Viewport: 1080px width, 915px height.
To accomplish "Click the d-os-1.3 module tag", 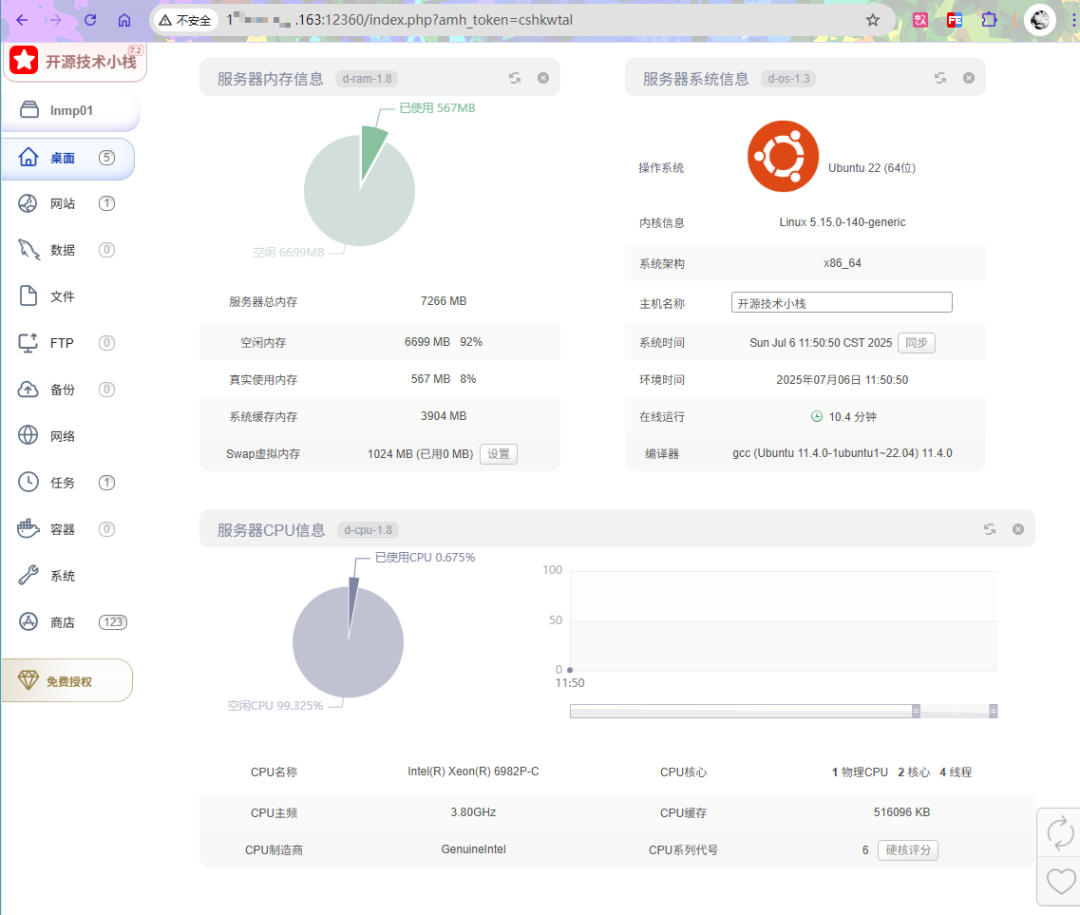I will (789, 79).
